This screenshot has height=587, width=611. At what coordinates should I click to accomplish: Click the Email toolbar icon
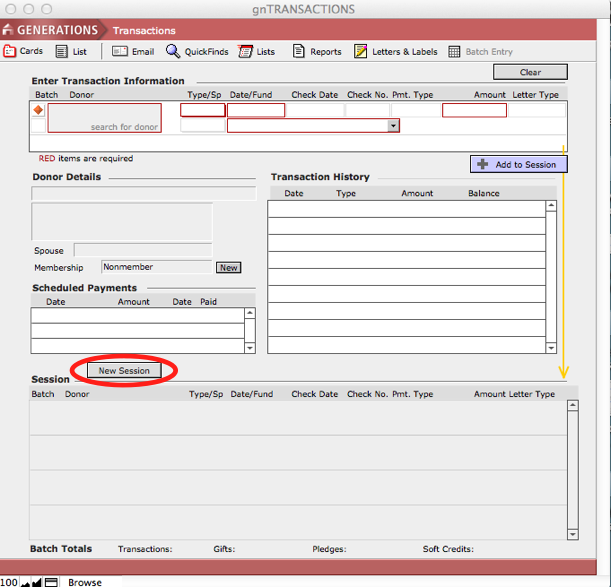(133, 51)
